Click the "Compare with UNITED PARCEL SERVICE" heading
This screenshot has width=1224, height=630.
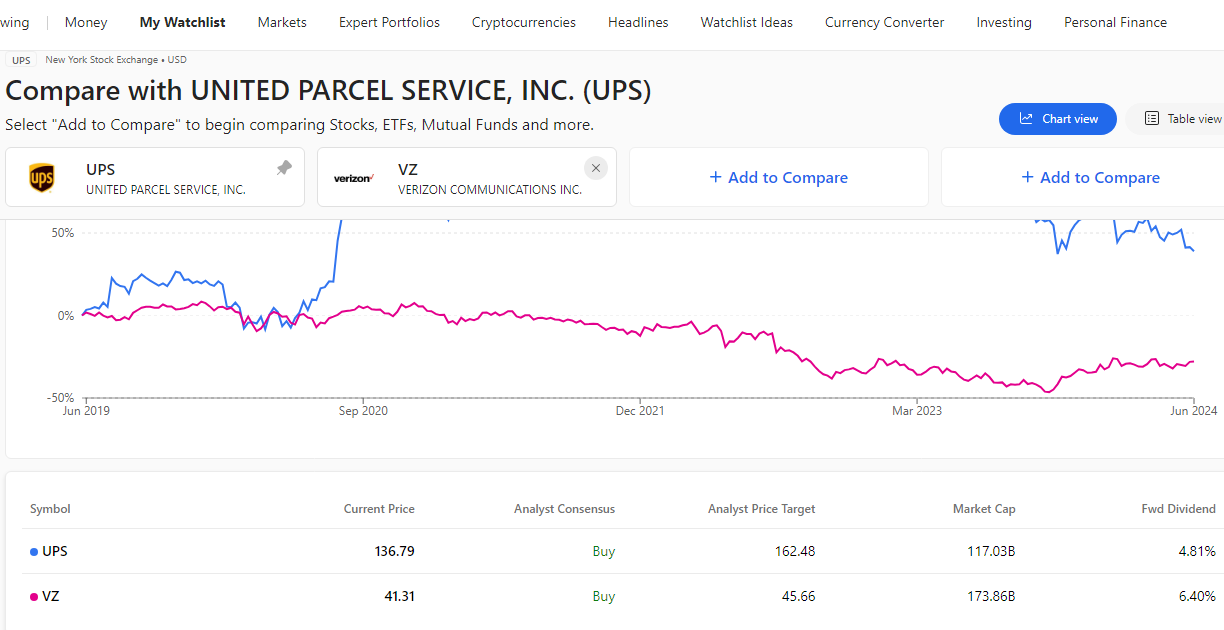(x=328, y=91)
